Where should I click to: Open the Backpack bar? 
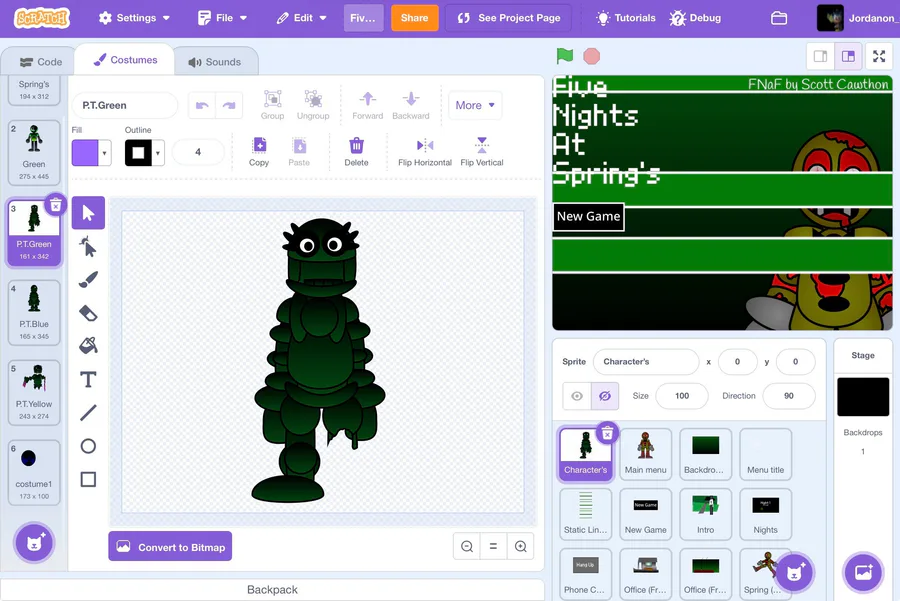(272, 590)
